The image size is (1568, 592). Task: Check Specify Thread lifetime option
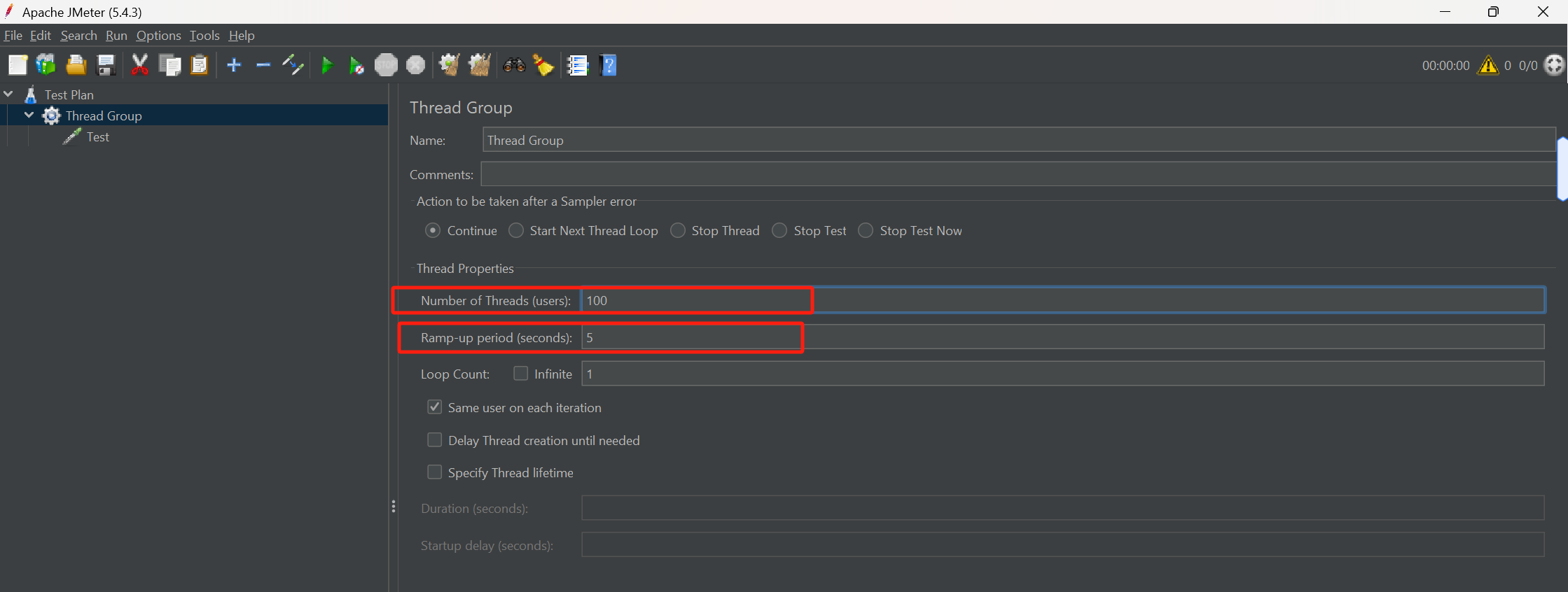[435, 472]
